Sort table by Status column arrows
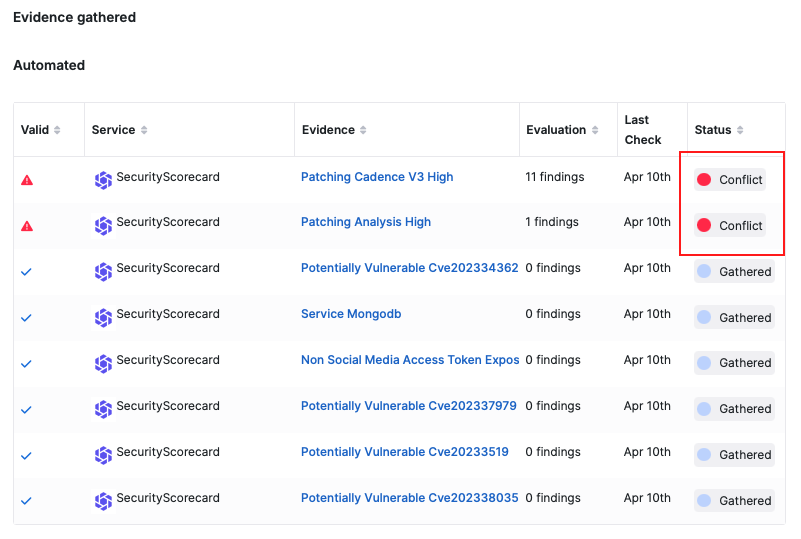801x539 pixels. (x=740, y=130)
